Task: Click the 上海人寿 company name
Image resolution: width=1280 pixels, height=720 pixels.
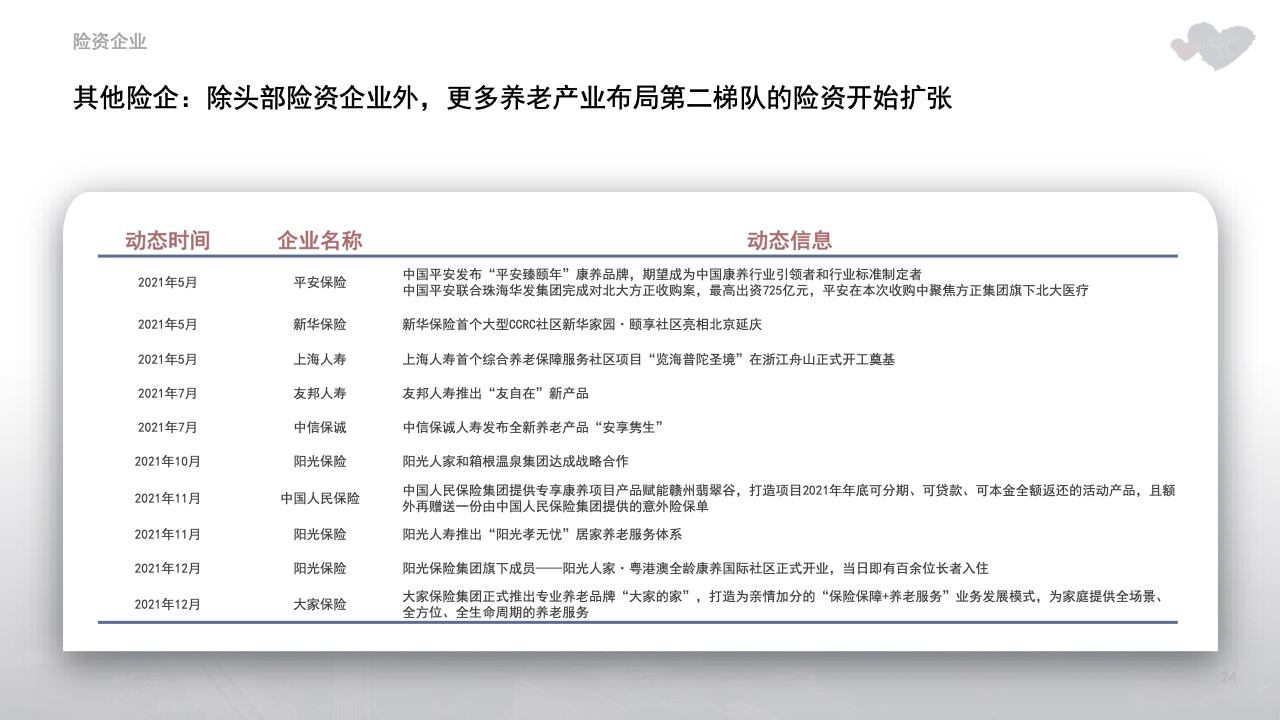Action: (320, 359)
